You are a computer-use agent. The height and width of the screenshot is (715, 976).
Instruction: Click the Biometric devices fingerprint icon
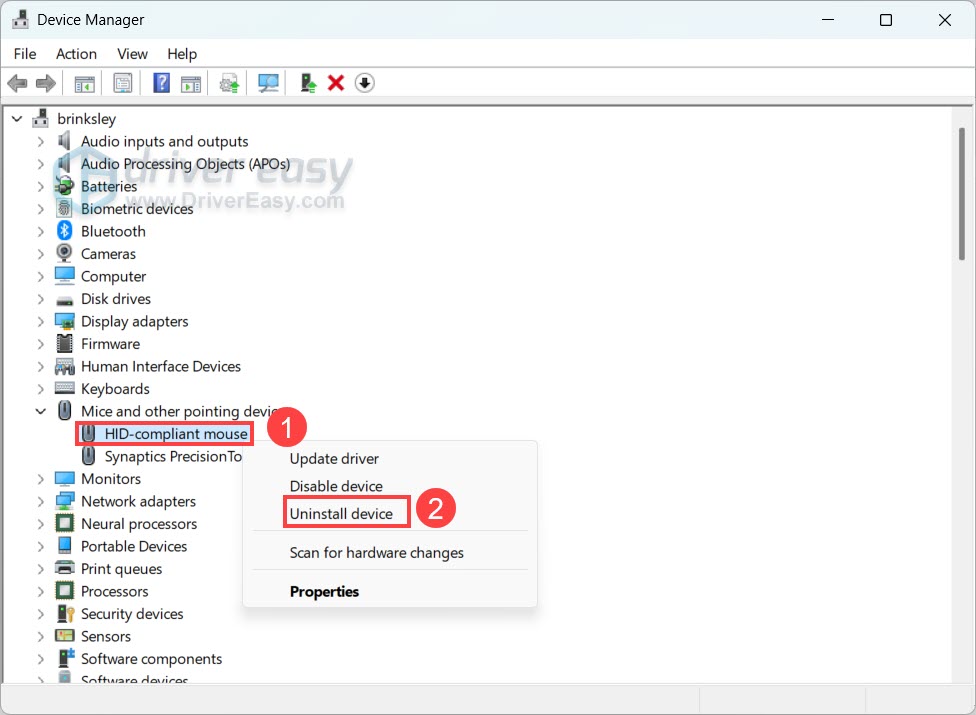(64, 208)
